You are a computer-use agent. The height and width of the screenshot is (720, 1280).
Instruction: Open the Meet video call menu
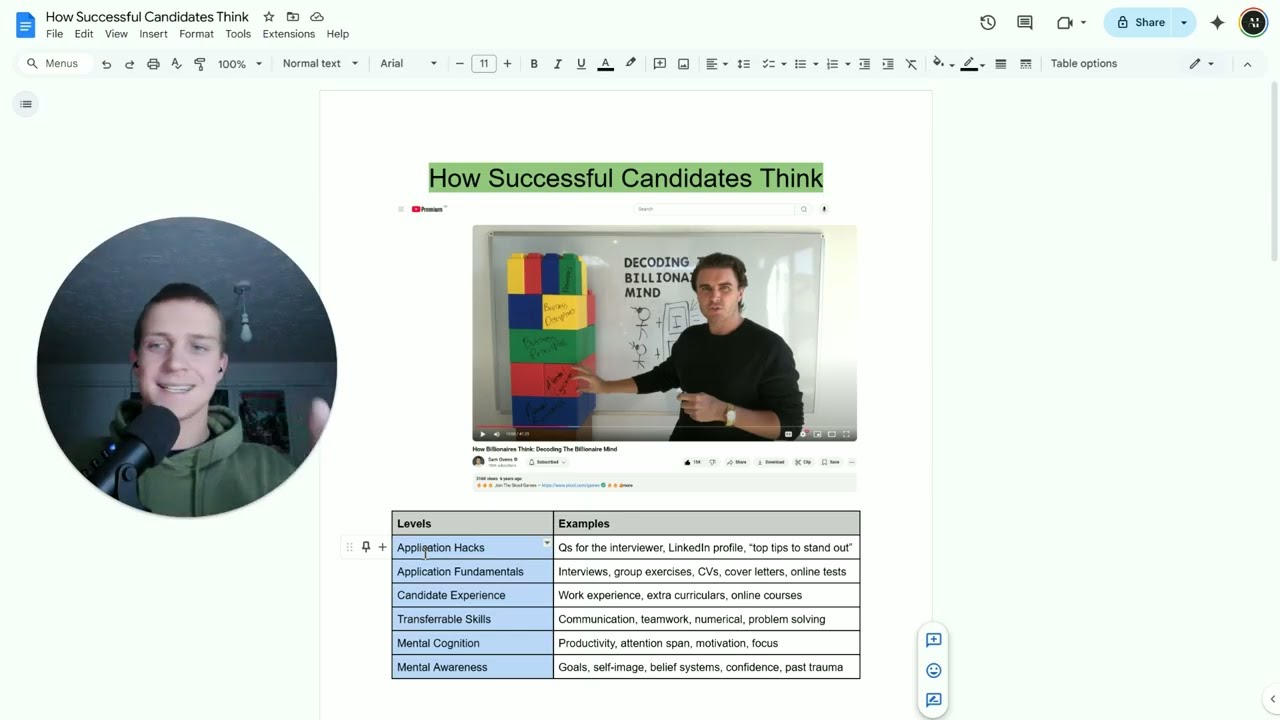point(1071,22)
